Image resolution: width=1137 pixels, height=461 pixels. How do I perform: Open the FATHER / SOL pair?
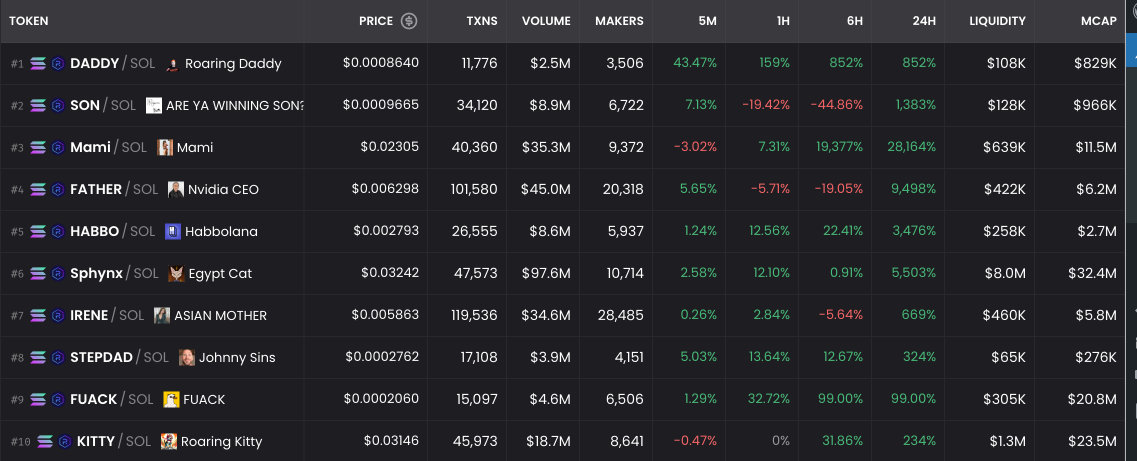point(114,190)
